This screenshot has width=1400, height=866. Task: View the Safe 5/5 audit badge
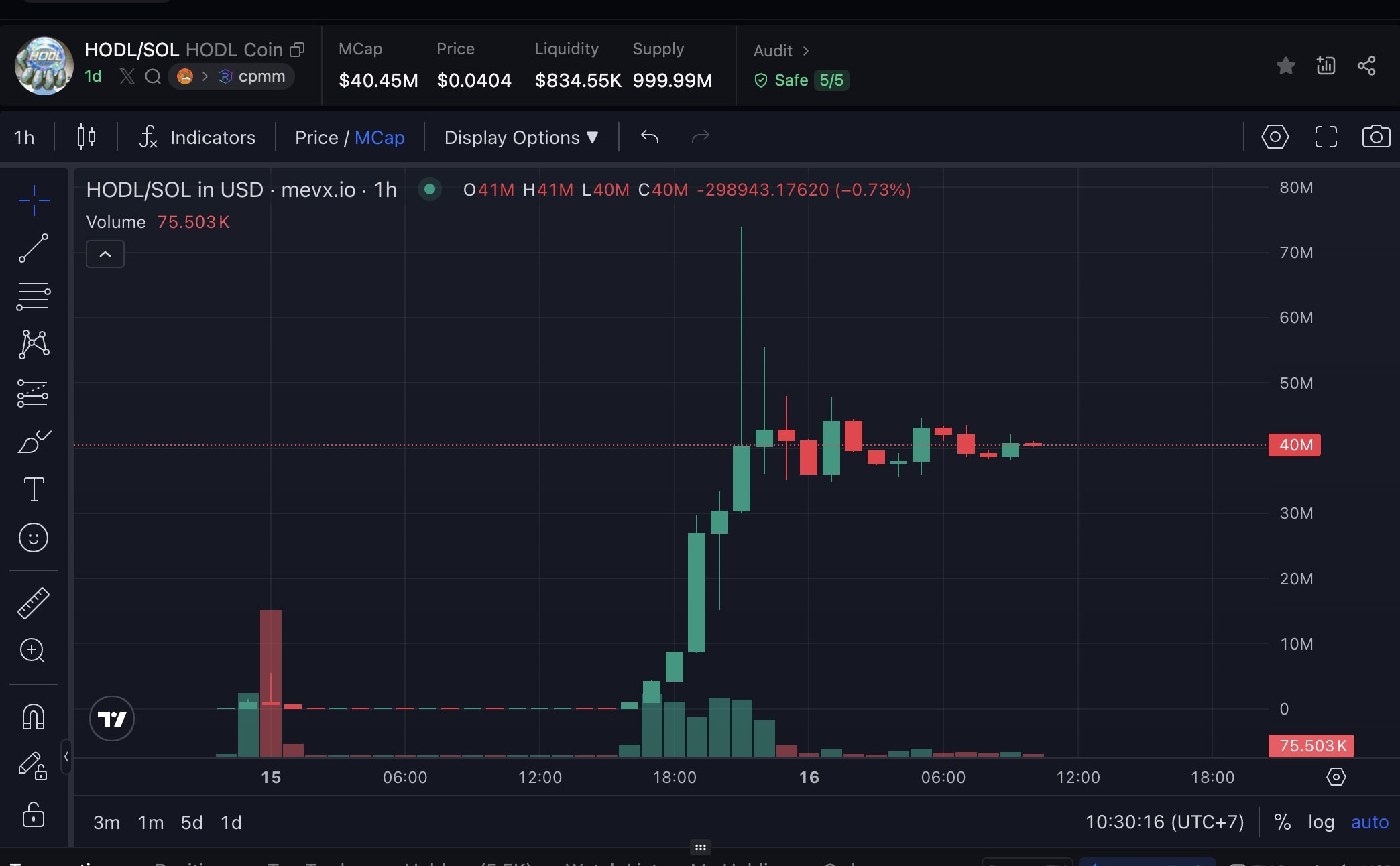tap(802, 80)
